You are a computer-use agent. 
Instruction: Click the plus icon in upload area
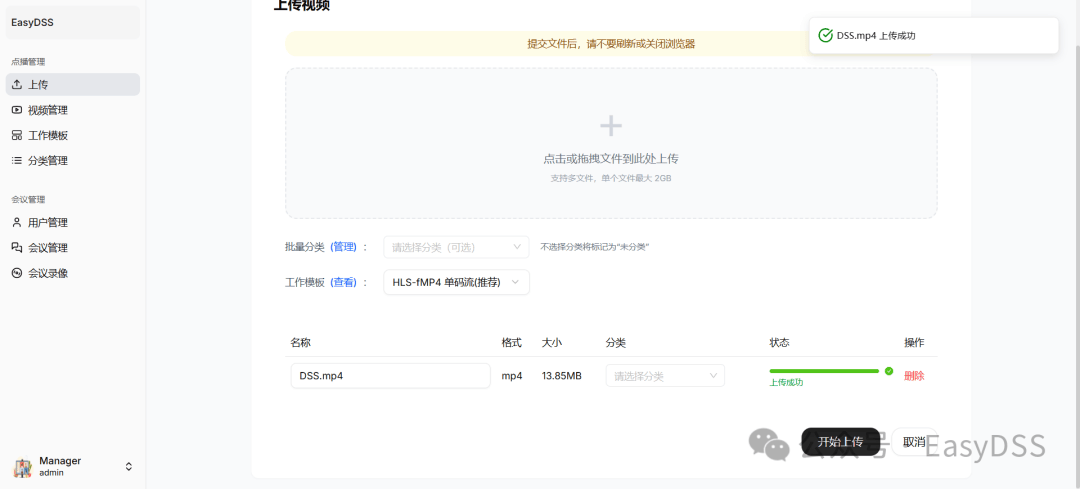coord(610,126)
